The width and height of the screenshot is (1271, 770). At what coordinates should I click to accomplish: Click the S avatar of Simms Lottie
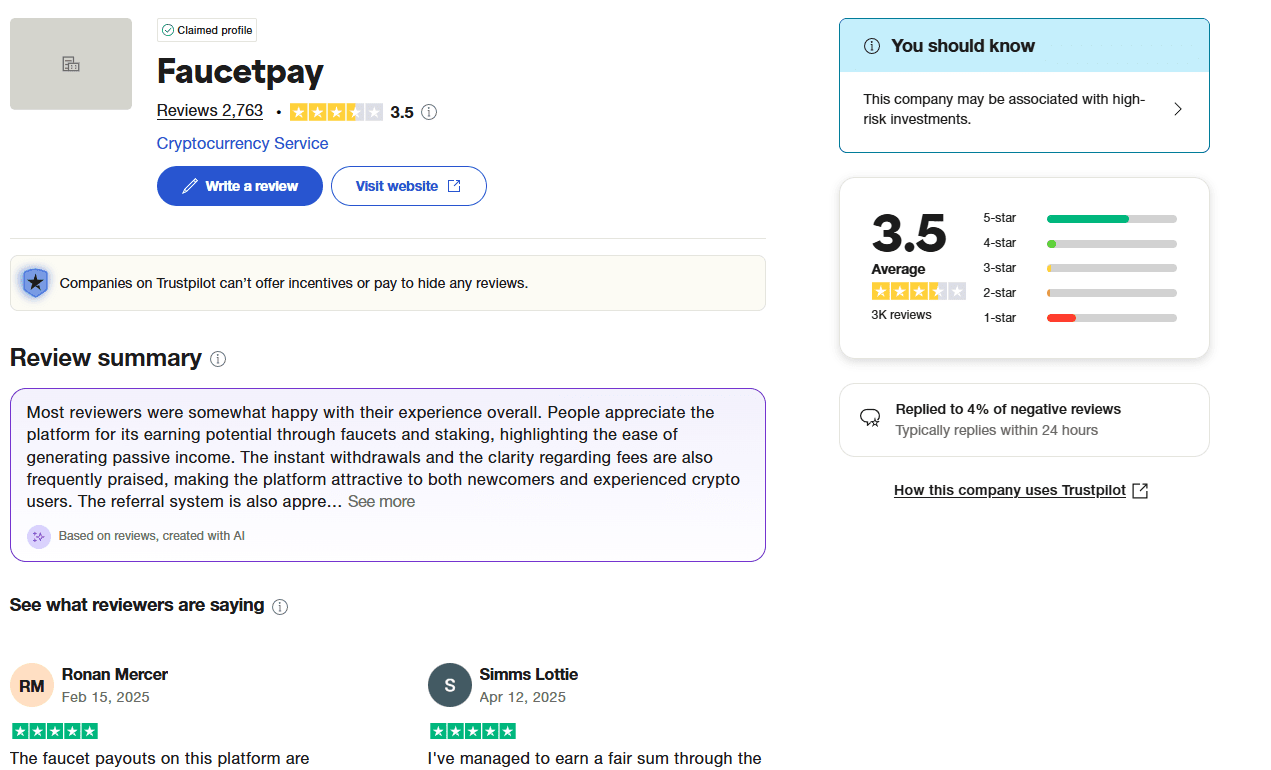point(450,685)
